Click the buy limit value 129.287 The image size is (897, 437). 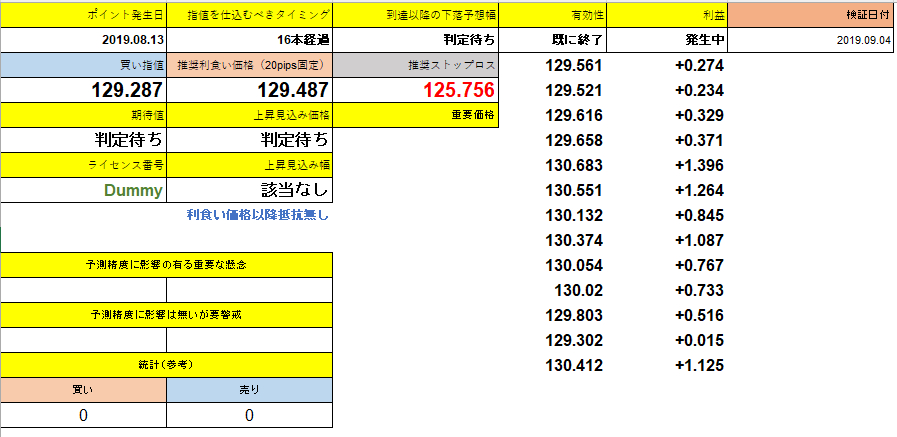point(84,90)
